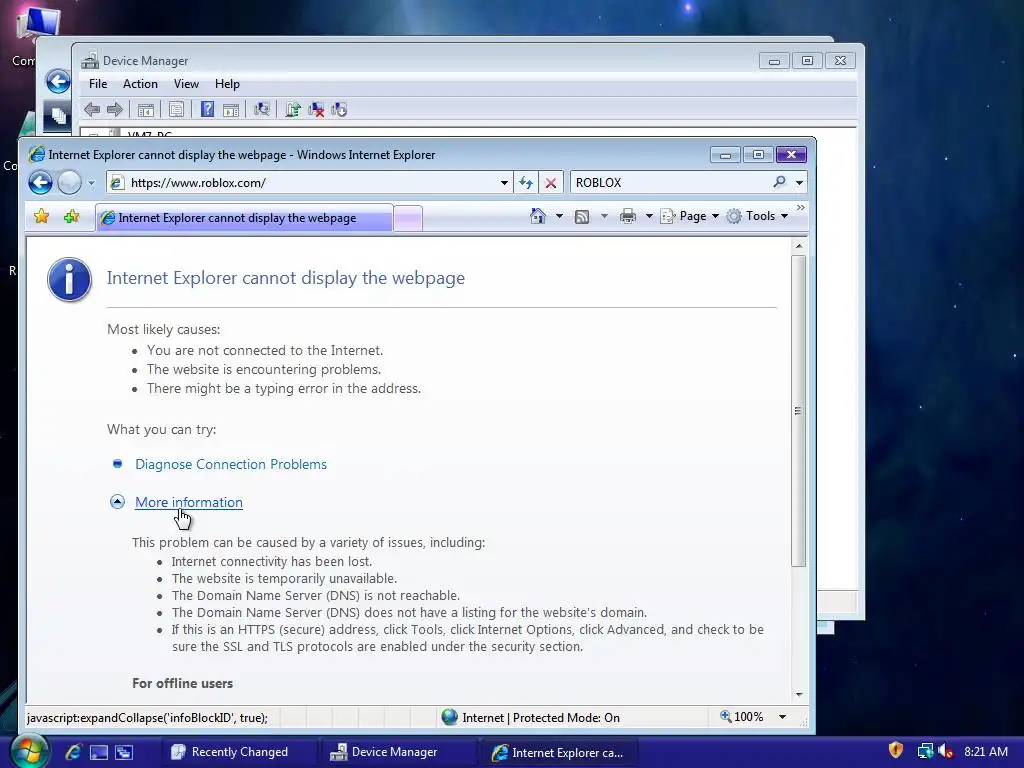
Task: Click Device Manager toolbar Forward arrow
Action: (x=115, y=110)
